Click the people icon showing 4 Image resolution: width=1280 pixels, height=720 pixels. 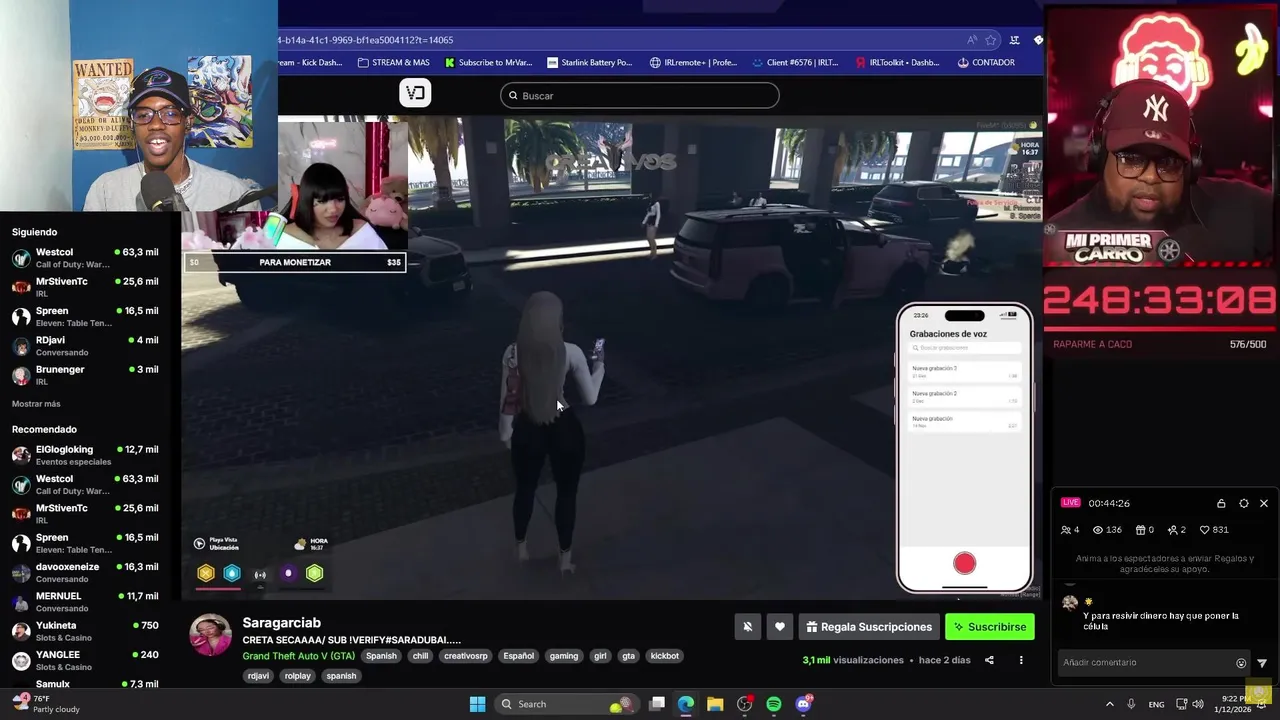(1070, 530)
